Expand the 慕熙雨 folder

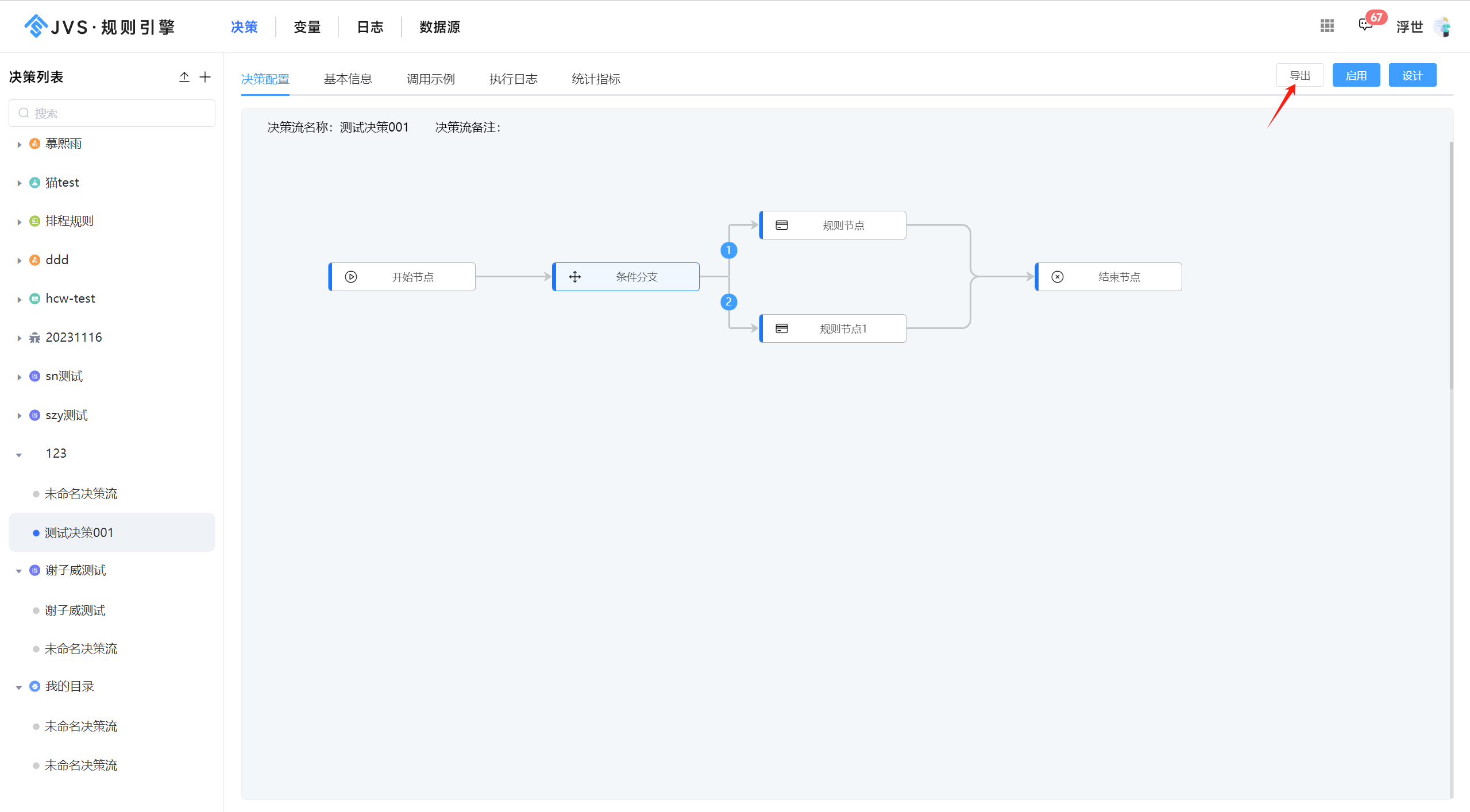click(19, 144)
